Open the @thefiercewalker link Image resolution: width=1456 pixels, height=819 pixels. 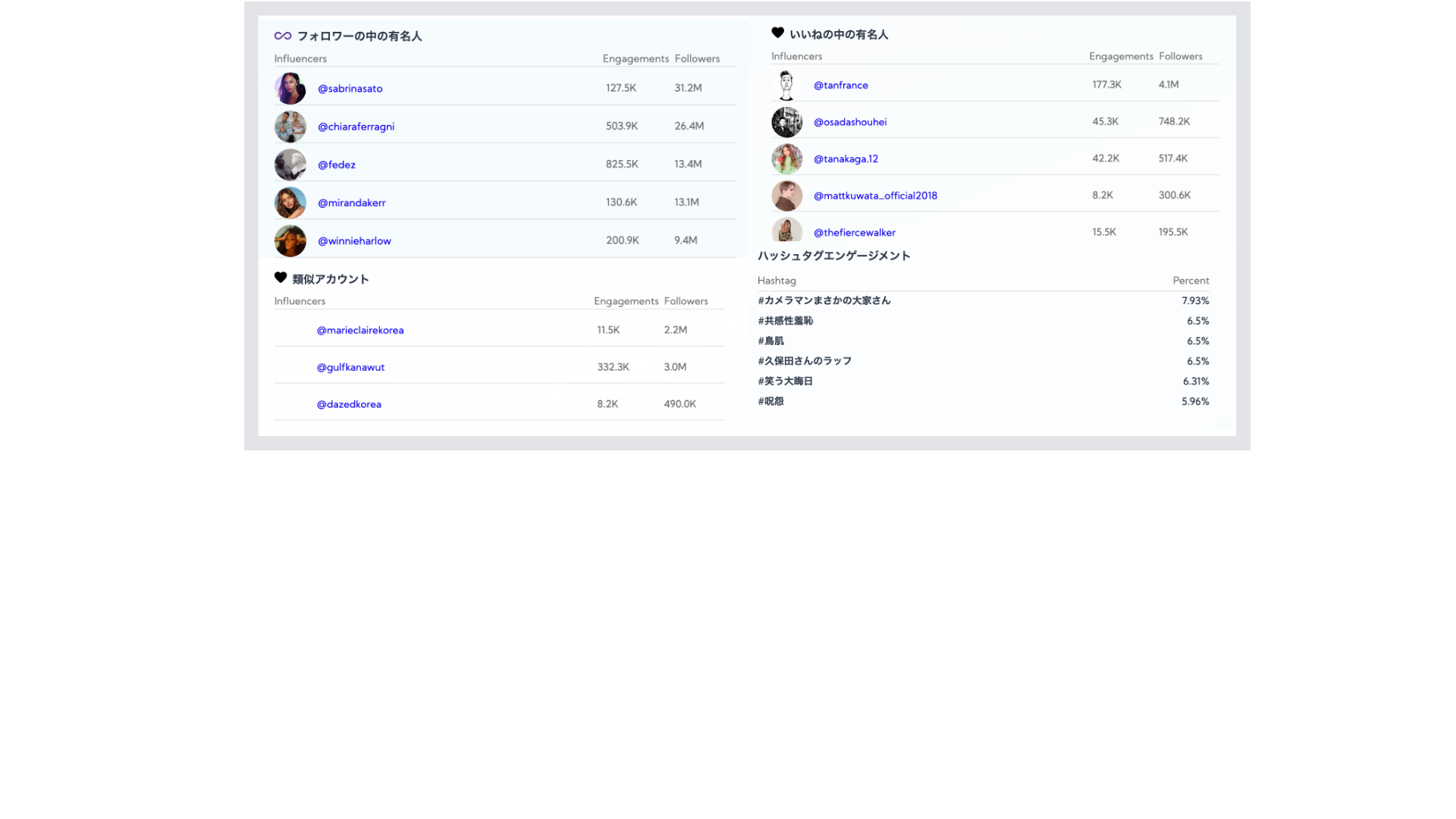(x=854, y=232)
